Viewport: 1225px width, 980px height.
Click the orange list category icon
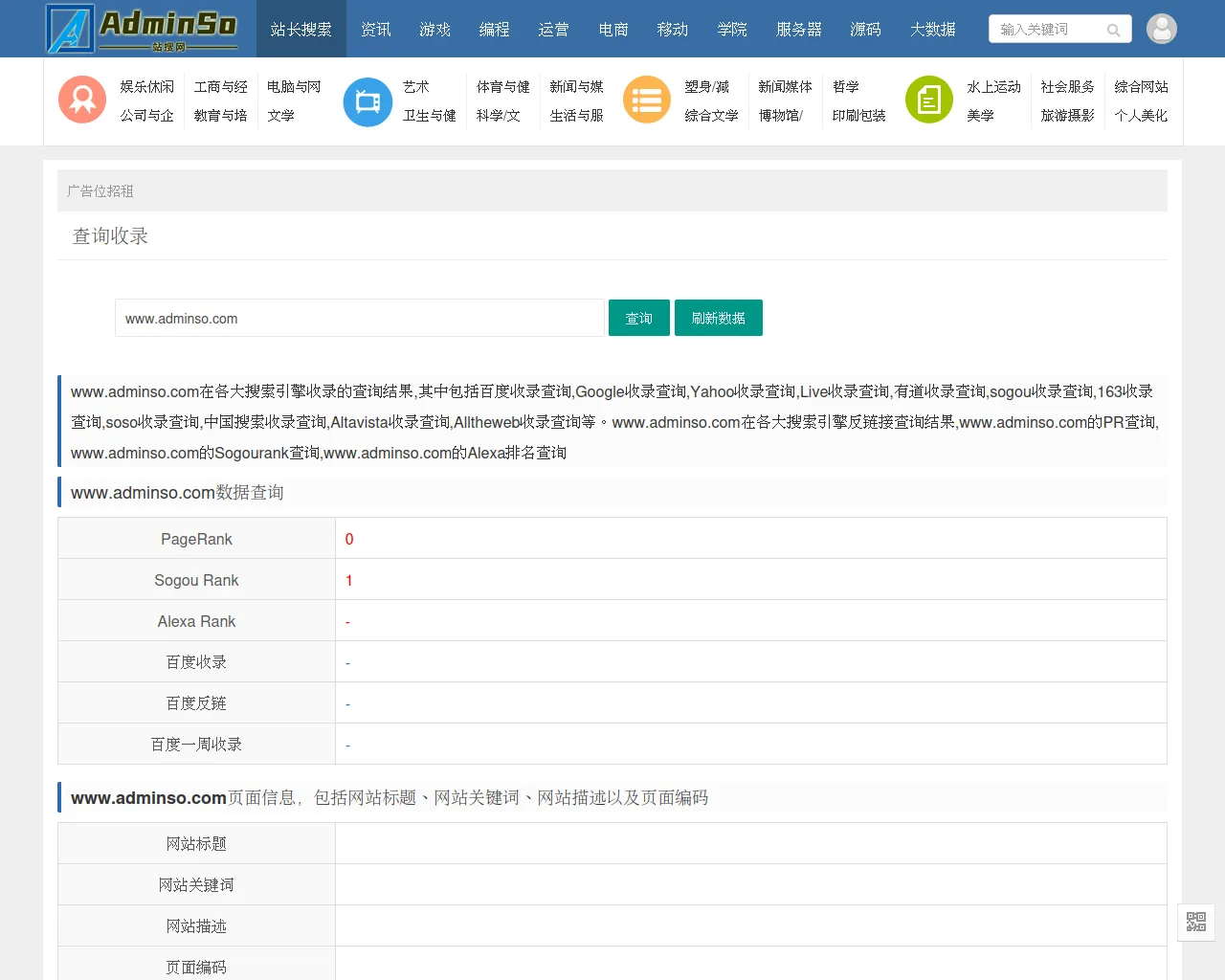tap(647, 100)
